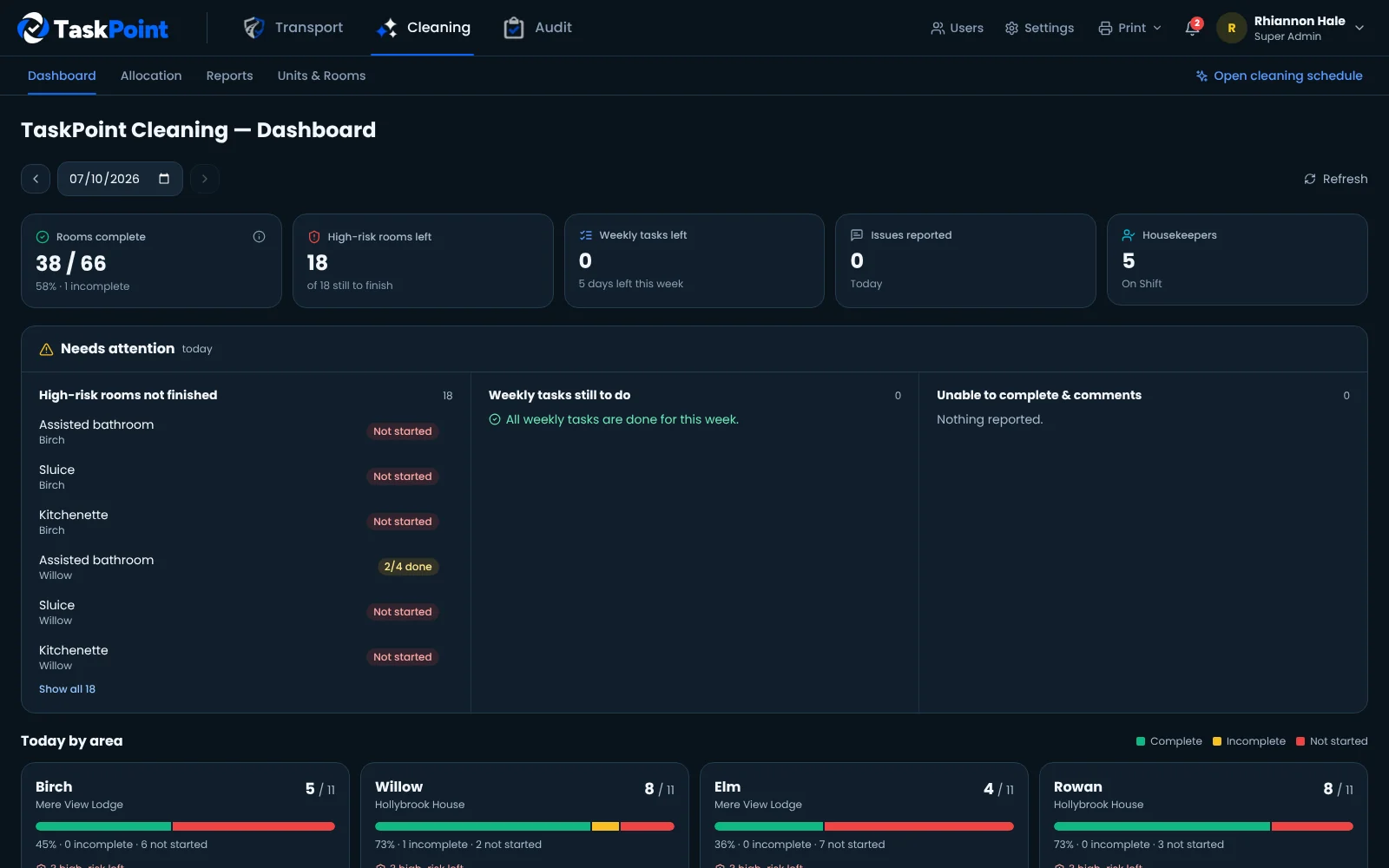The width and height of the screenshot is (1389, 868).
Task: Go to next day arrow
Action: (205, 179)
